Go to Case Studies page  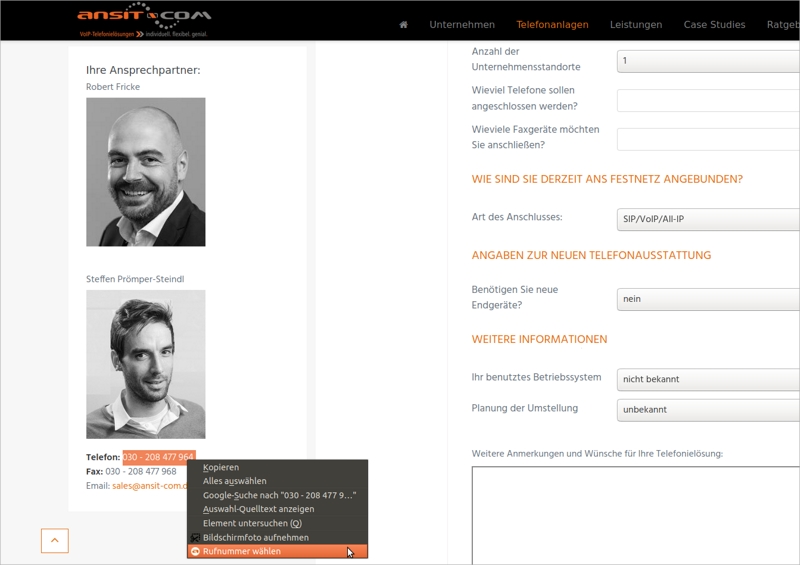click(714, 25)
